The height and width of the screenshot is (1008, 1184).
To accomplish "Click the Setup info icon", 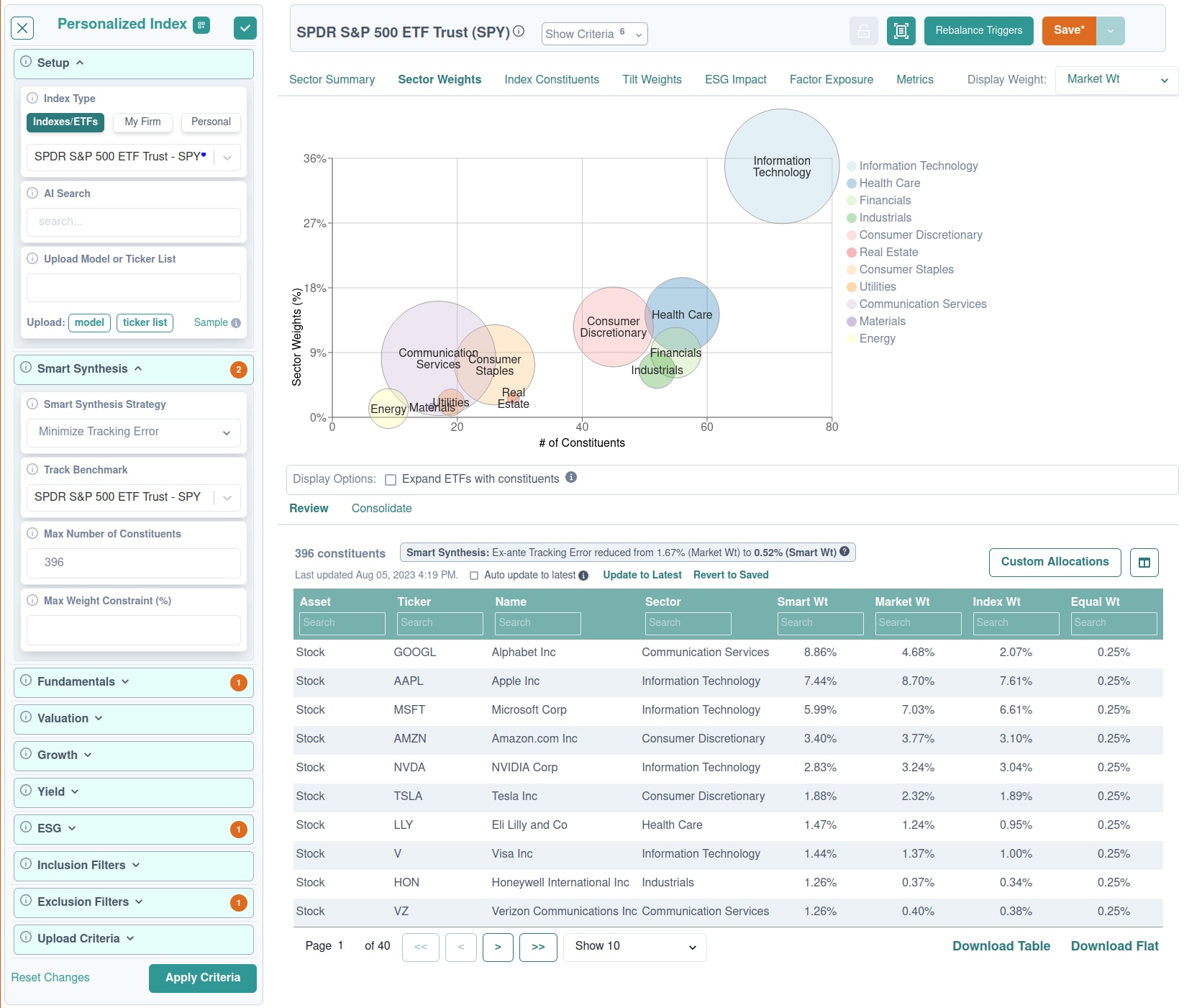I will [x=26, y=62].
